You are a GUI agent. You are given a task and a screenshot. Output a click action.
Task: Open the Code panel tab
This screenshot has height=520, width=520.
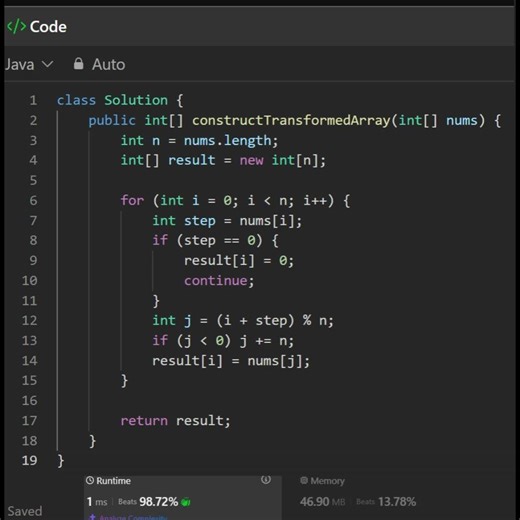point(37,27)
